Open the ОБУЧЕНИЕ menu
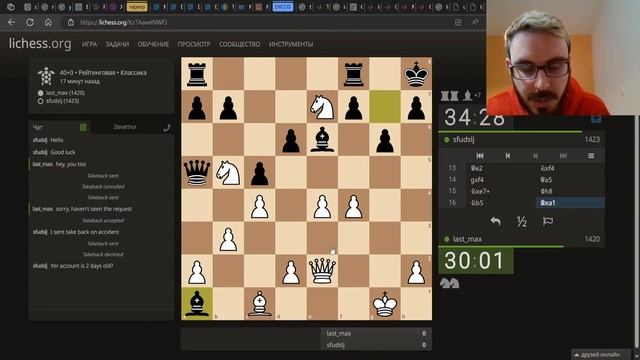The image size is (640, 360). 153,44
